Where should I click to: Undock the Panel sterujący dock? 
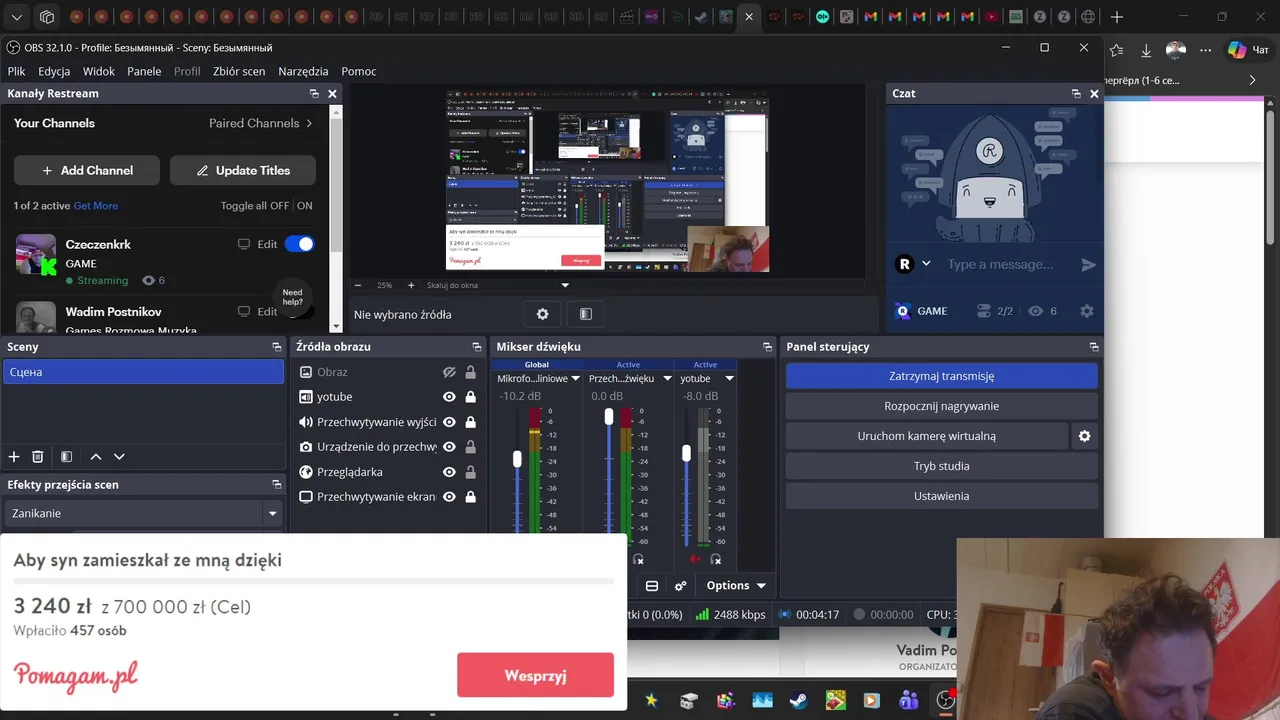click(1094, 347)
